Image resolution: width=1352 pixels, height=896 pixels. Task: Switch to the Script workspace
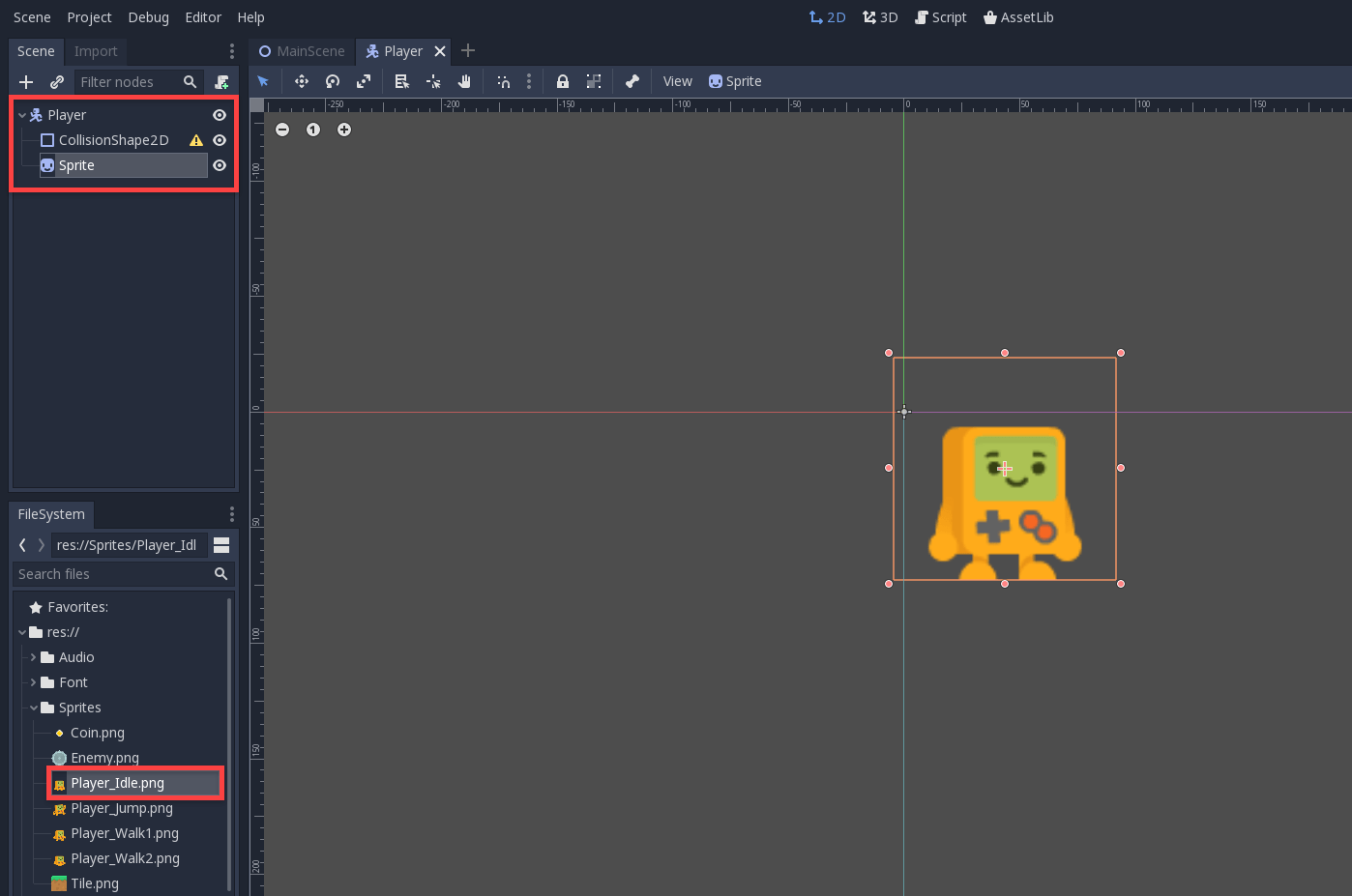click(941, 17)
